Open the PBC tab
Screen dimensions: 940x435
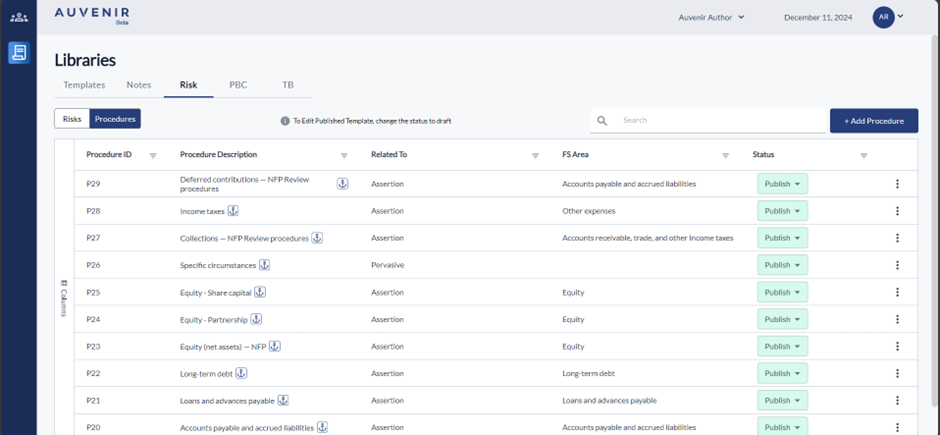238,85
